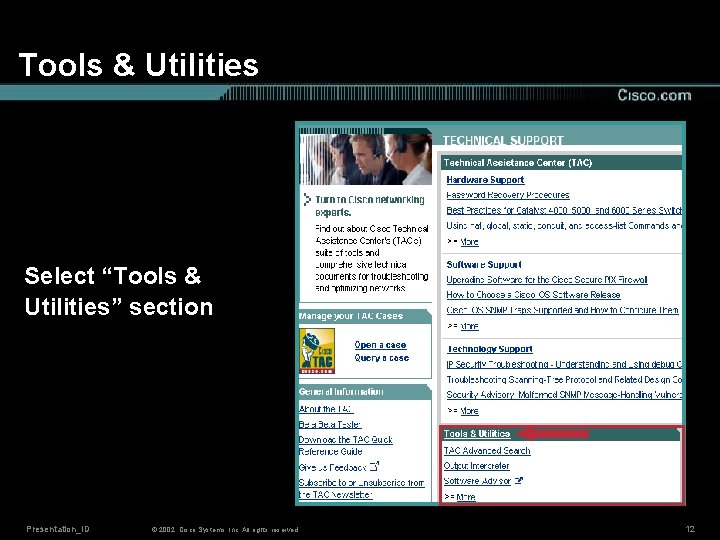Click the Cisco.com text on slide
Screen dimensions: 720x540
point(654,95)
